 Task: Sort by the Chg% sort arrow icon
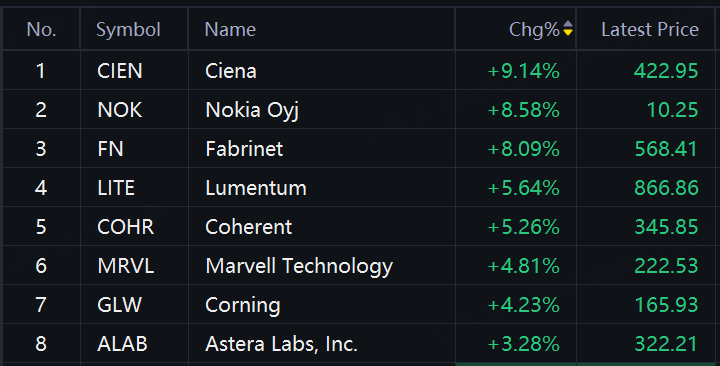click(568, 28)
